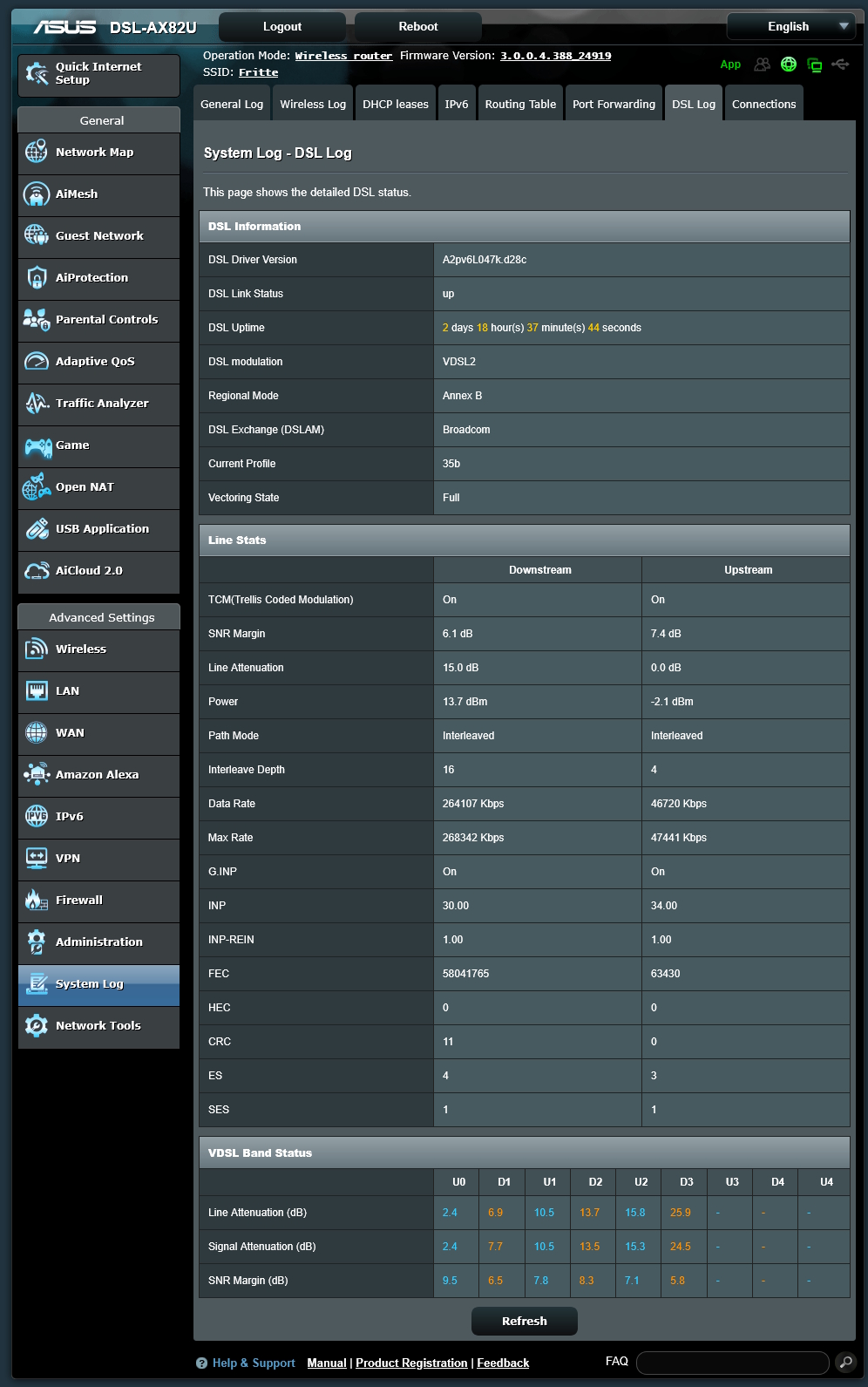The image size is (868, 1387).
Task: Select the DSL Log tab
Action: [x=694, y=104]
